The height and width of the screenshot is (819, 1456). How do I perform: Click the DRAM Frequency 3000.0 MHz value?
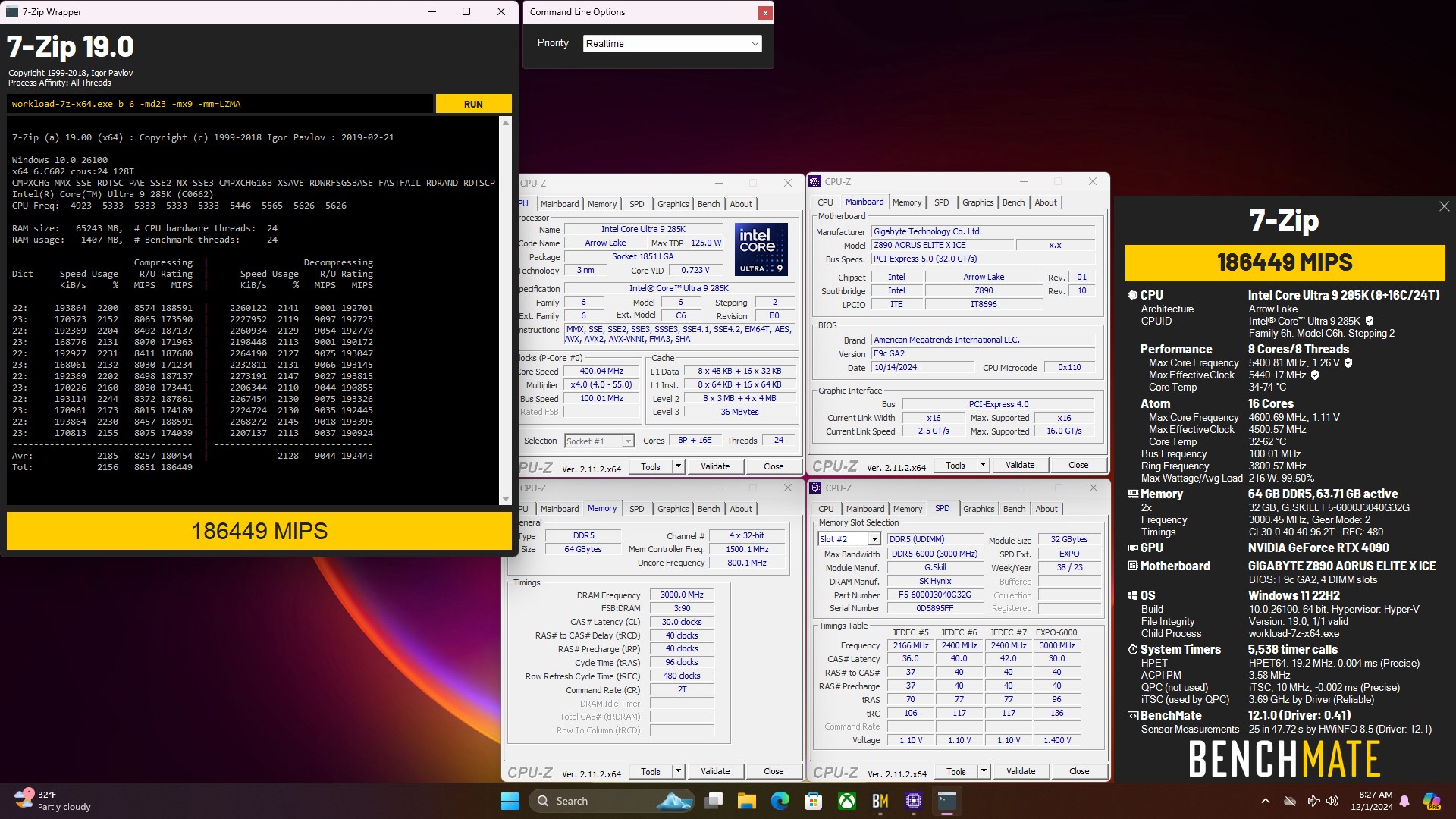point(682,595)
